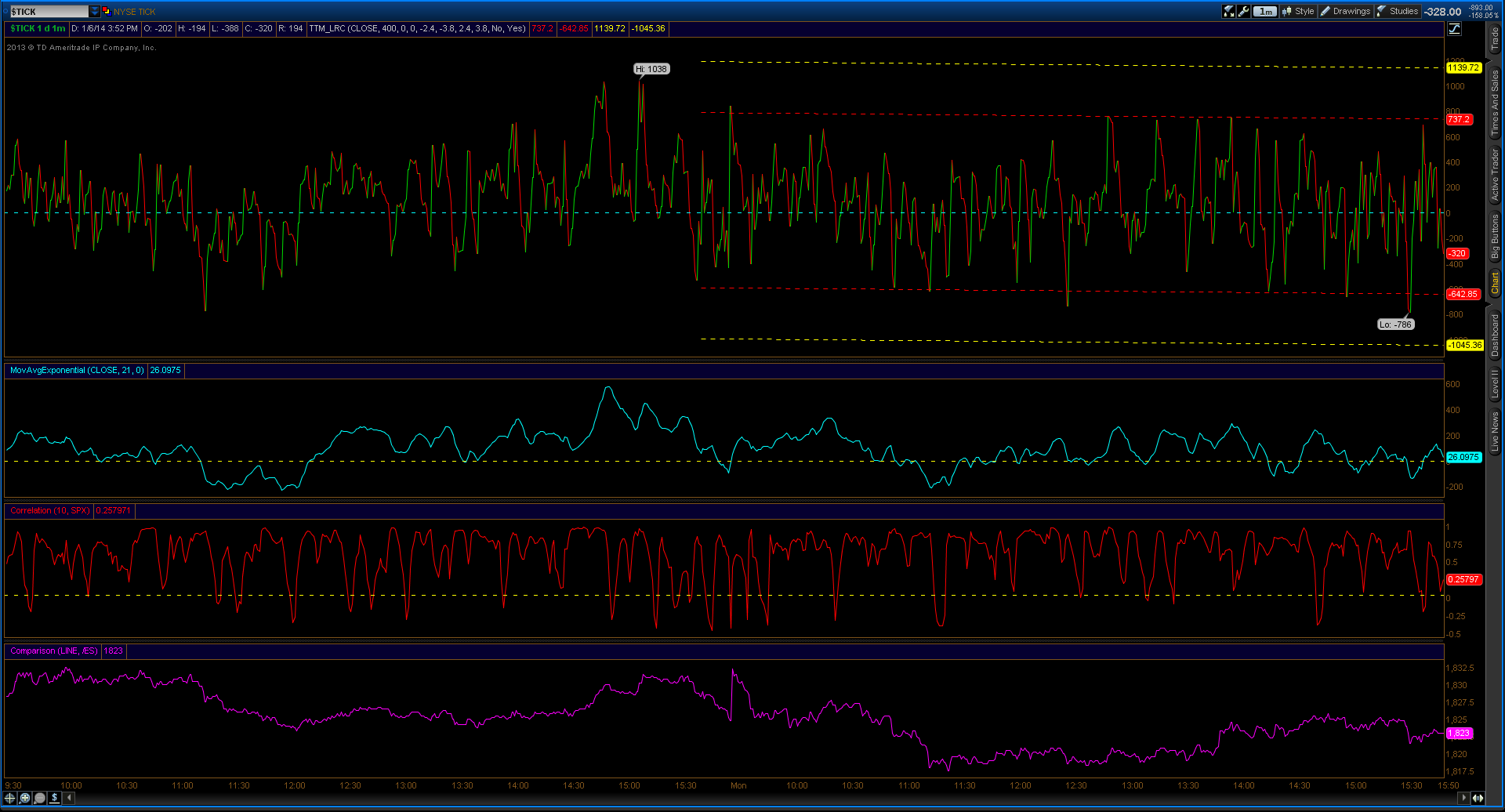Open chart settings wrench icon

click(1244, 11)
